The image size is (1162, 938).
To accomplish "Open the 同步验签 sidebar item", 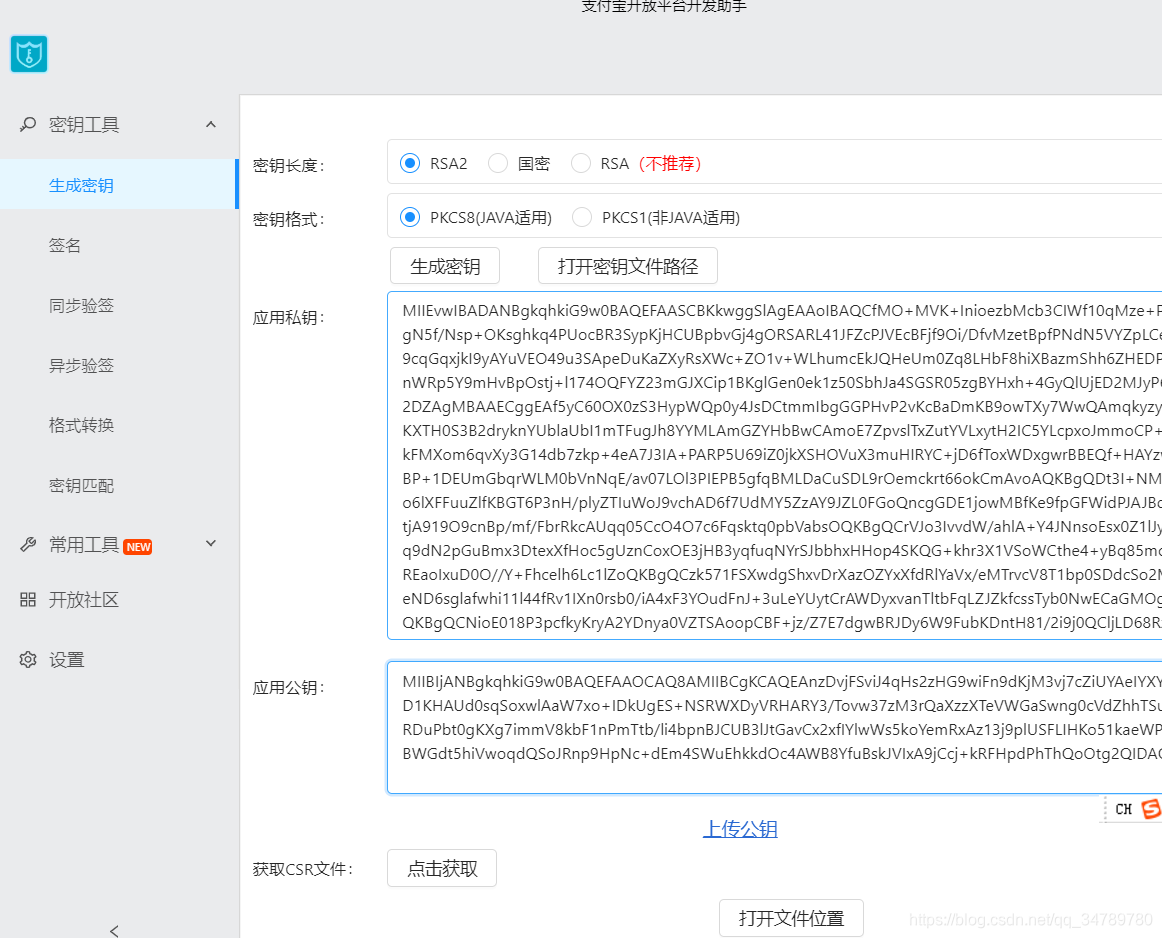I will pyautogui.click(x=82, y=305).
